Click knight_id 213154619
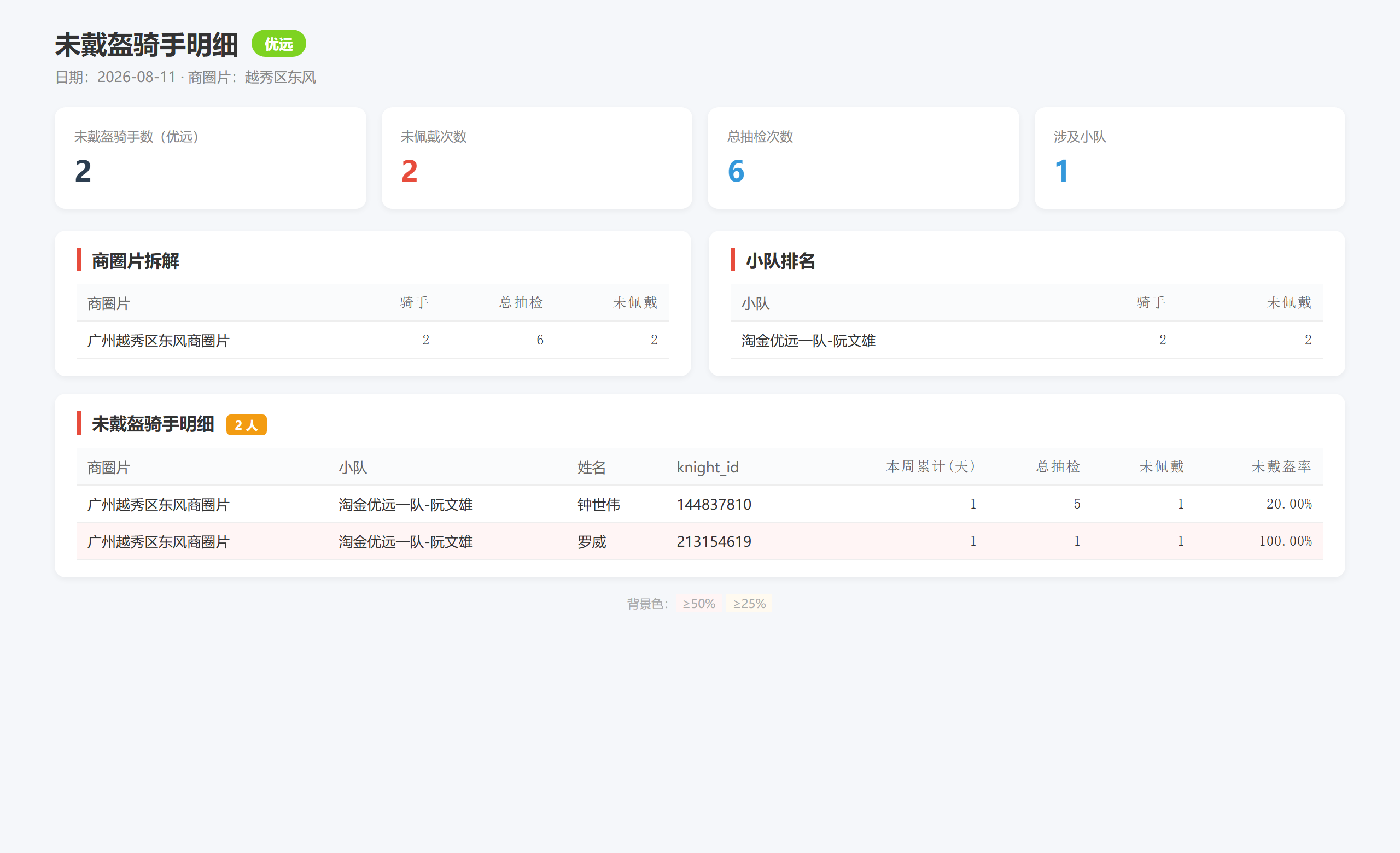1400x853 pixels. tap(714, 542)
